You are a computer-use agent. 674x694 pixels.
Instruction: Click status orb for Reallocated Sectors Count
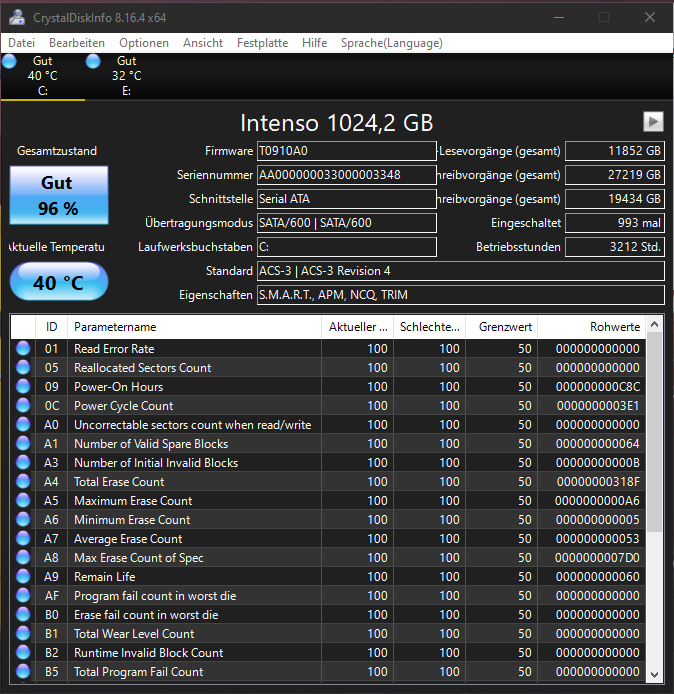pos(23,368)
